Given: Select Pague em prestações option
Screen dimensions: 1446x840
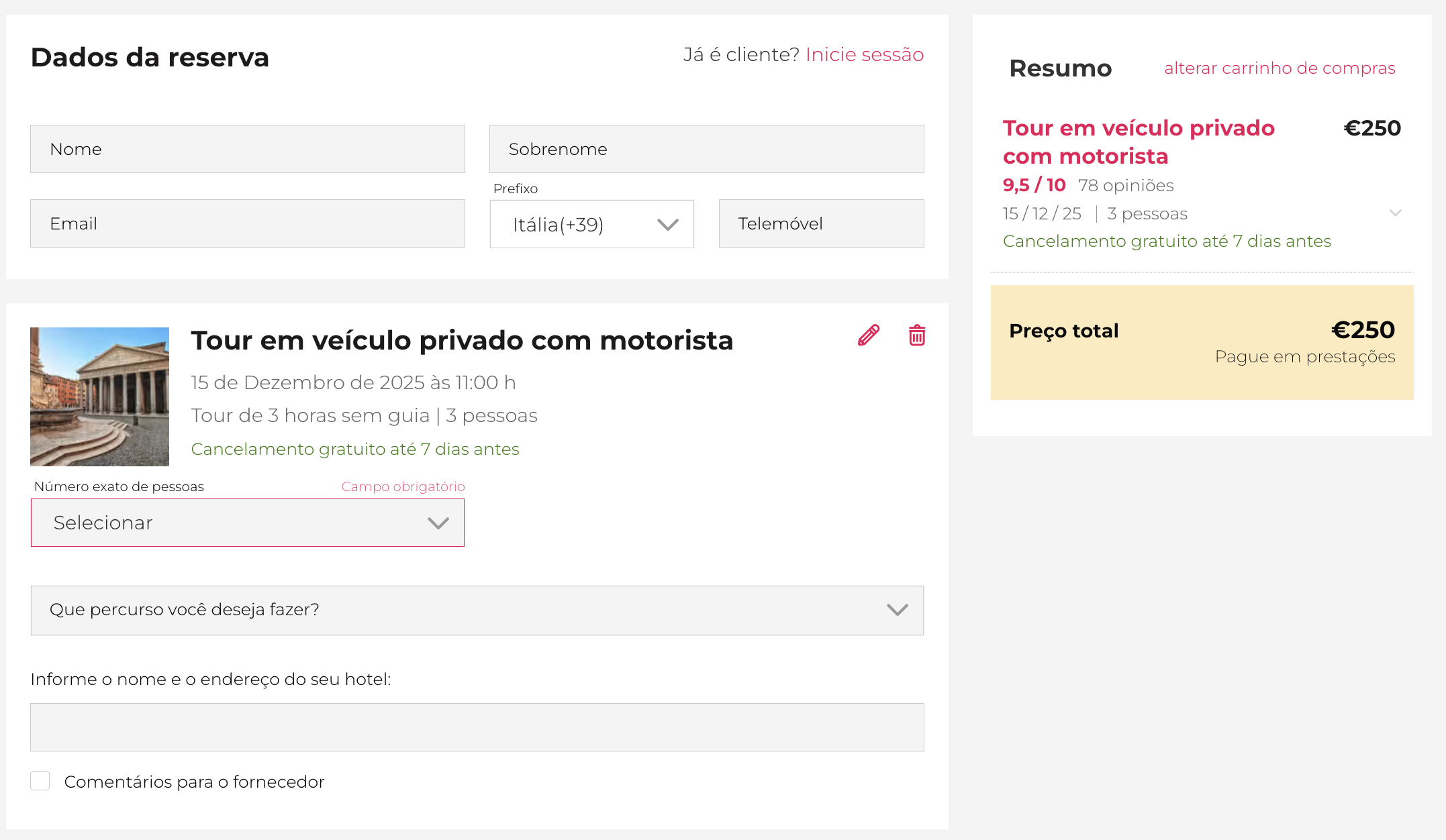Looking at the screenshot, I should coord(1305,356).
